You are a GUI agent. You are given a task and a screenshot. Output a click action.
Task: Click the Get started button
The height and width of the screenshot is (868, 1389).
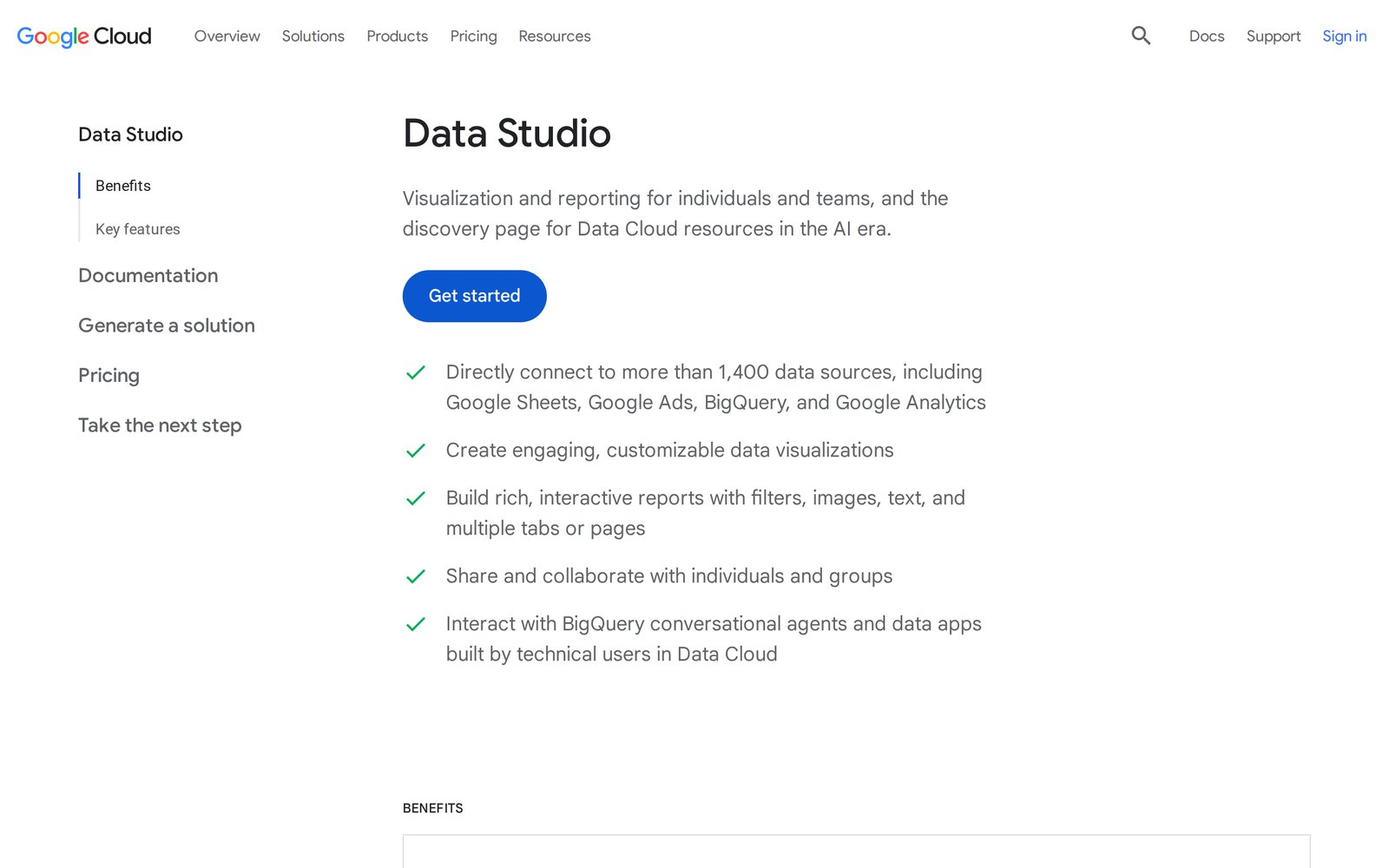(475, 296)
